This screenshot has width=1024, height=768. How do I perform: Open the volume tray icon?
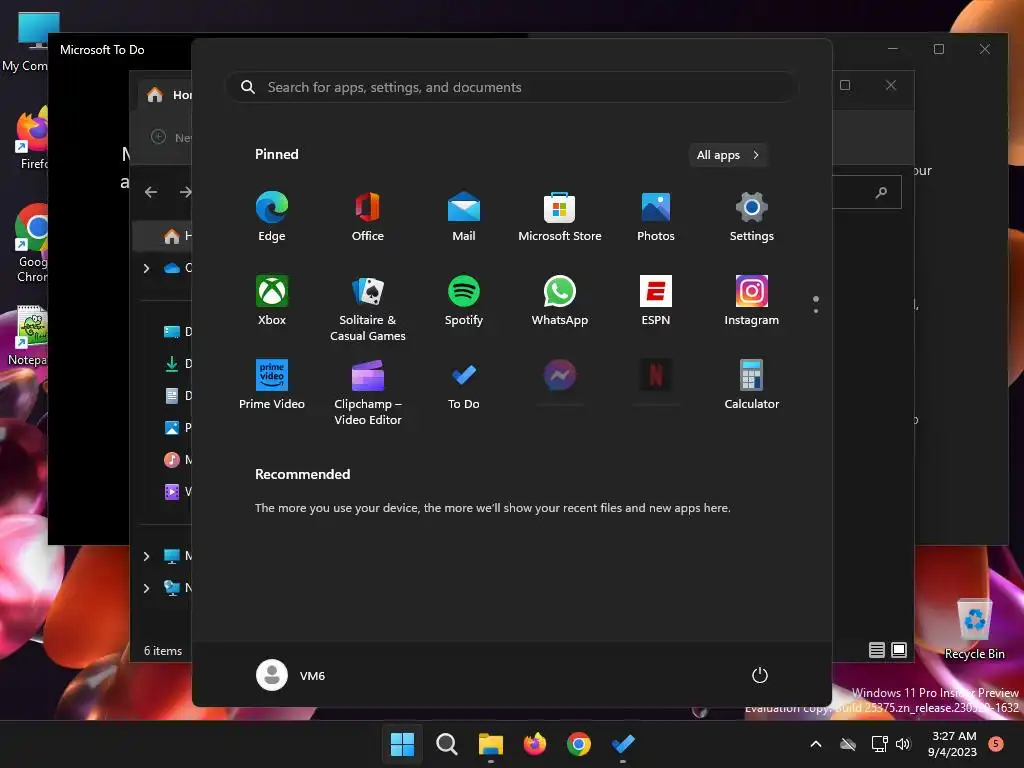click(903, 744)
